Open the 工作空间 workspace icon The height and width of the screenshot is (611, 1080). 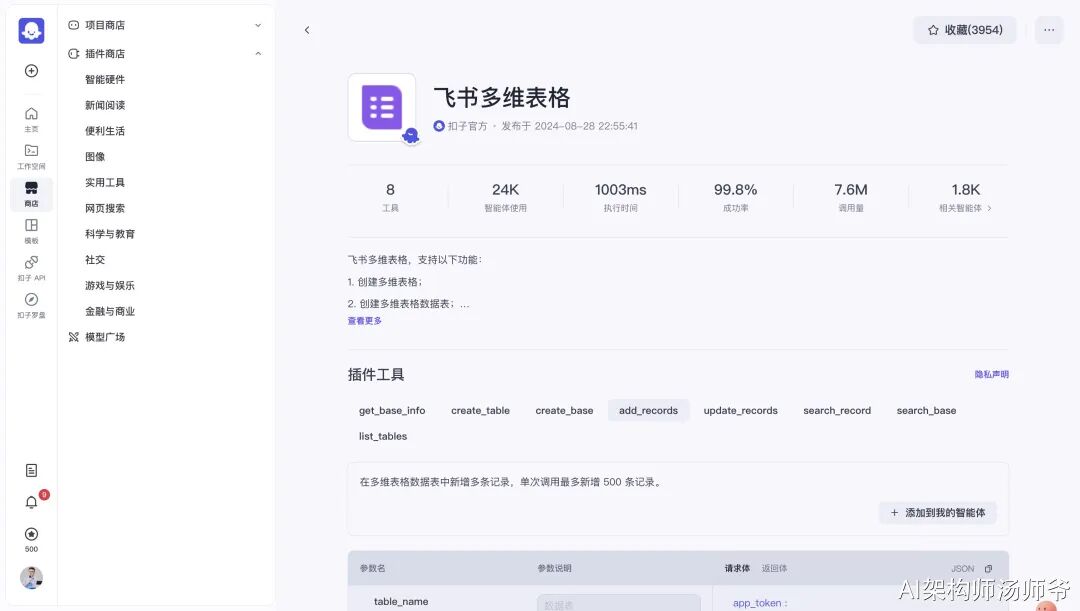[x=31, y=156]
